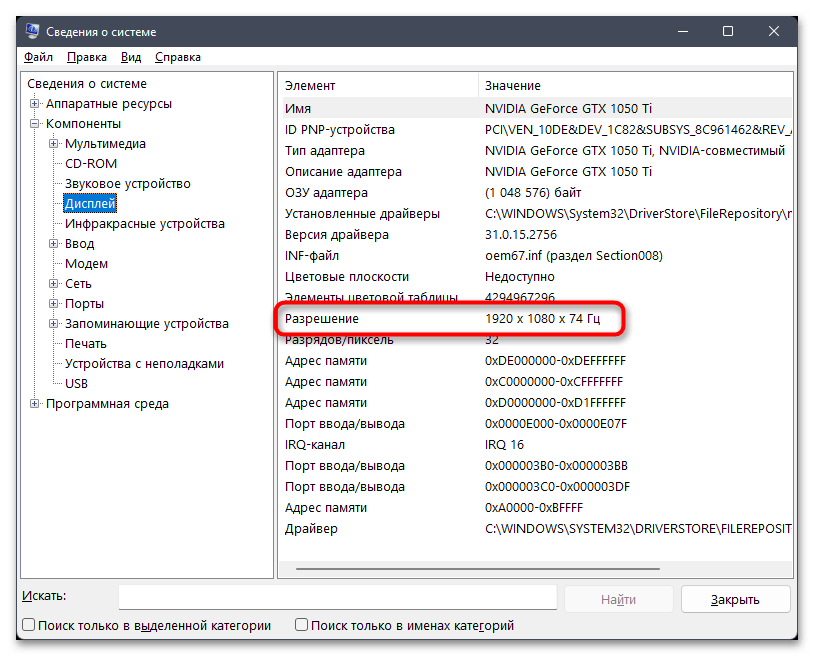Select the CD-ROM tree item

click(91, 163)
